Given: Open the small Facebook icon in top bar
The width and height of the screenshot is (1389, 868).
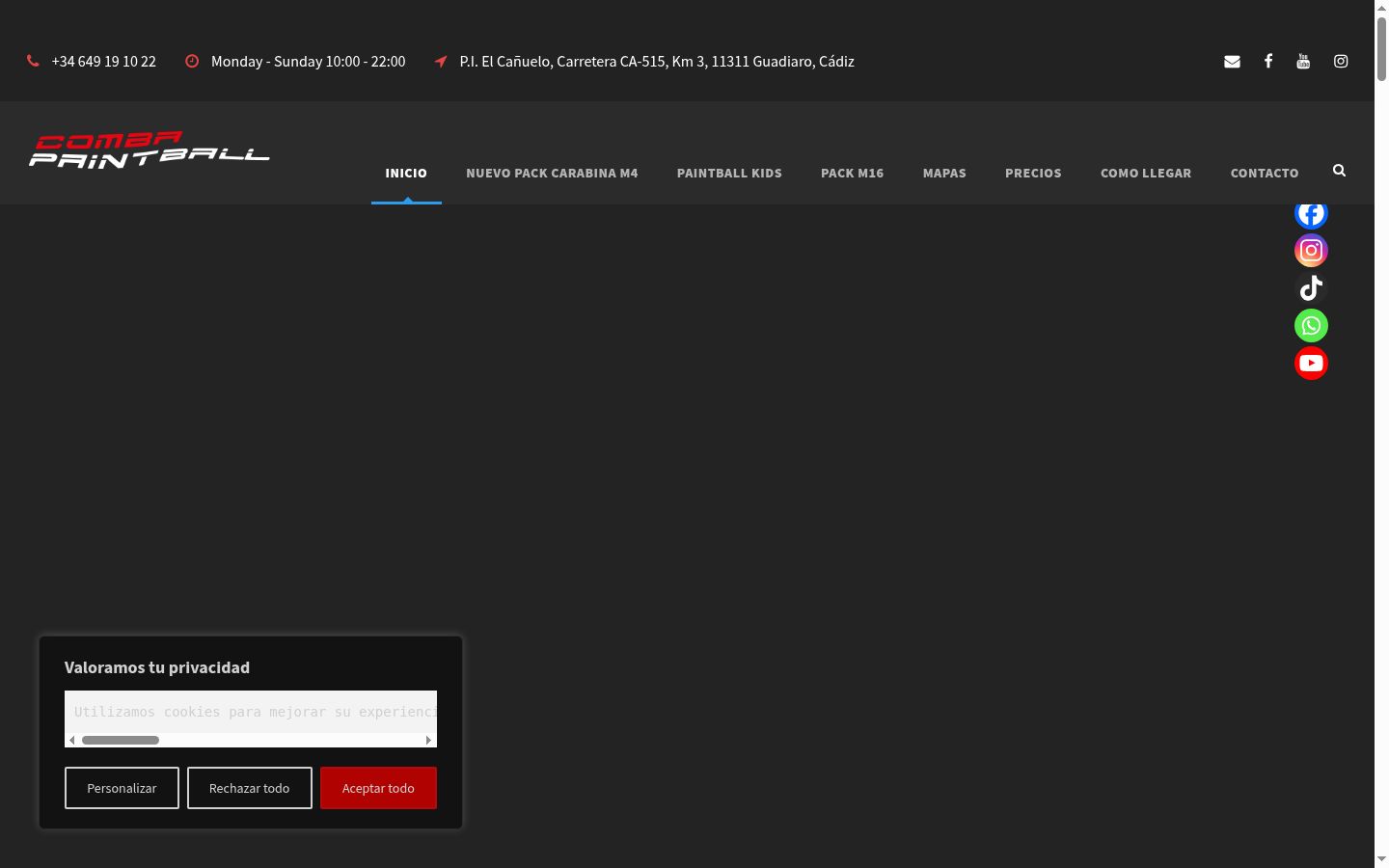Looking at the screenshot, I should (1268, 61).
